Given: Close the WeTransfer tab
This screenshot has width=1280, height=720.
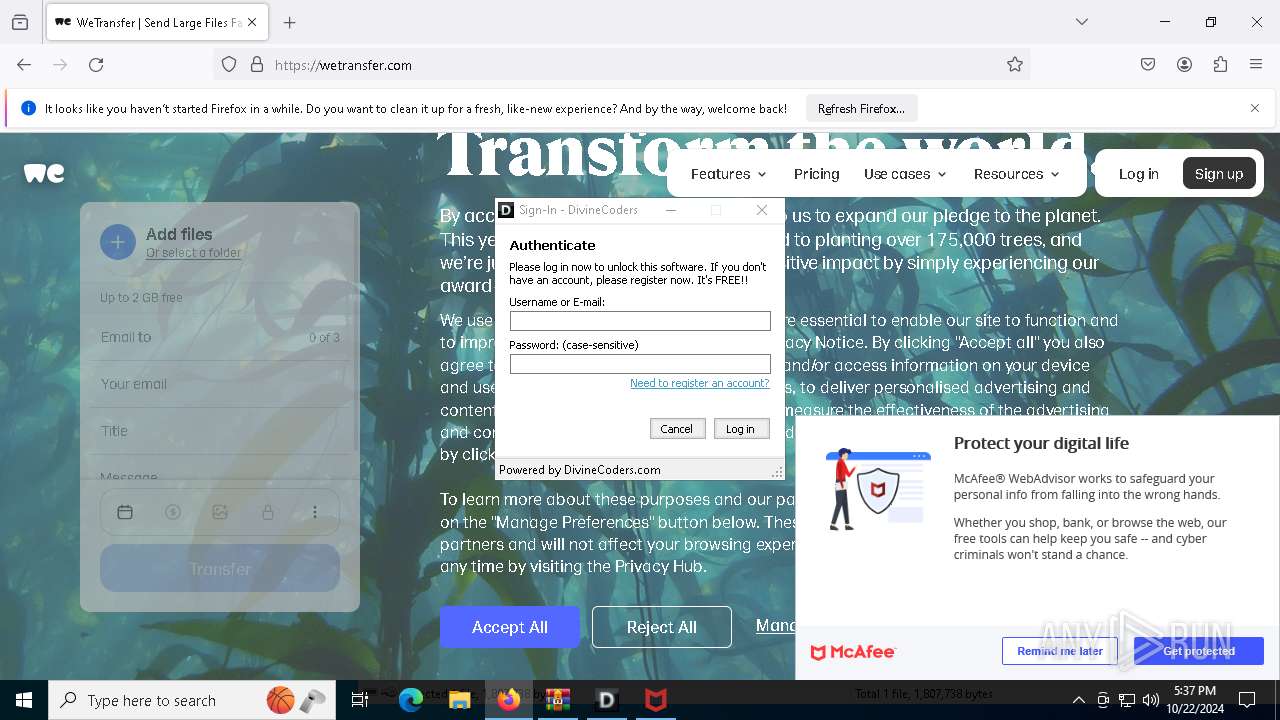Looking at the screenshot, I should coord(252,22).
